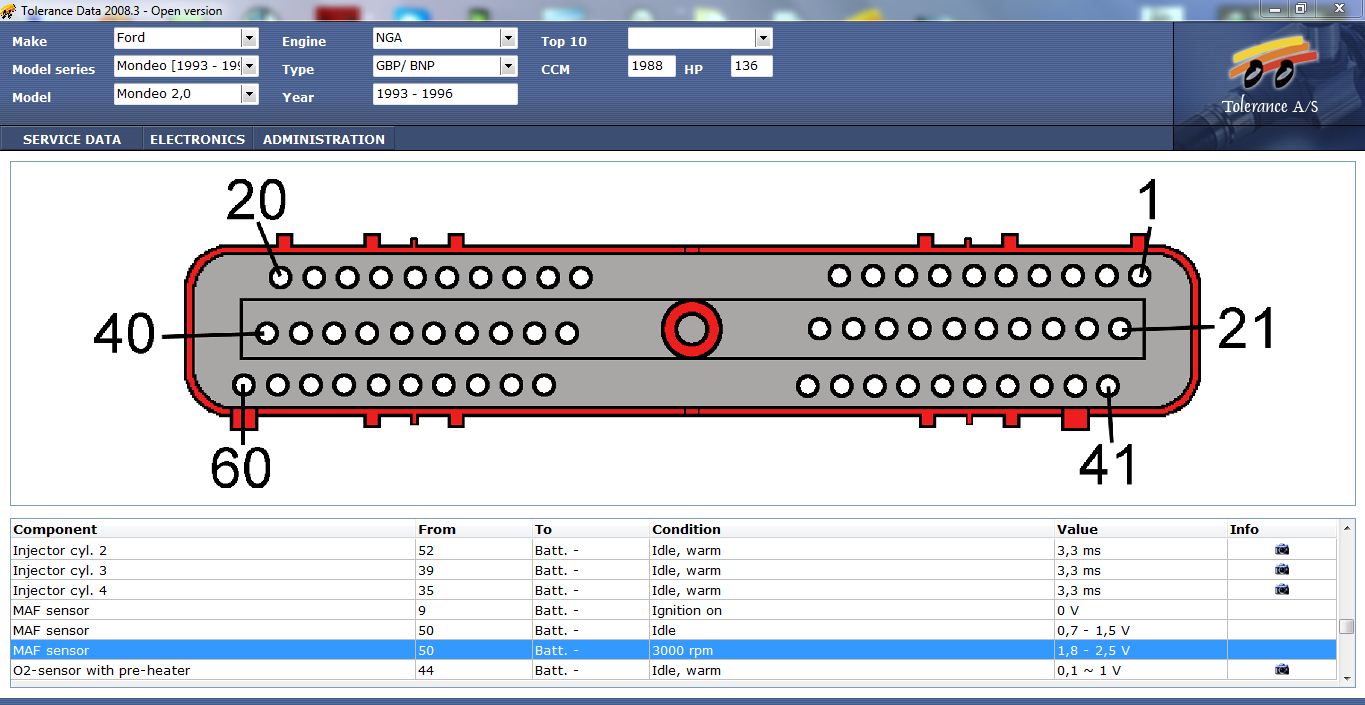Image resolution: width=1365 pixels, height=705 pixels.
Task: Click From value 52 for Injector cyl. 2
Action: point(474,550)
